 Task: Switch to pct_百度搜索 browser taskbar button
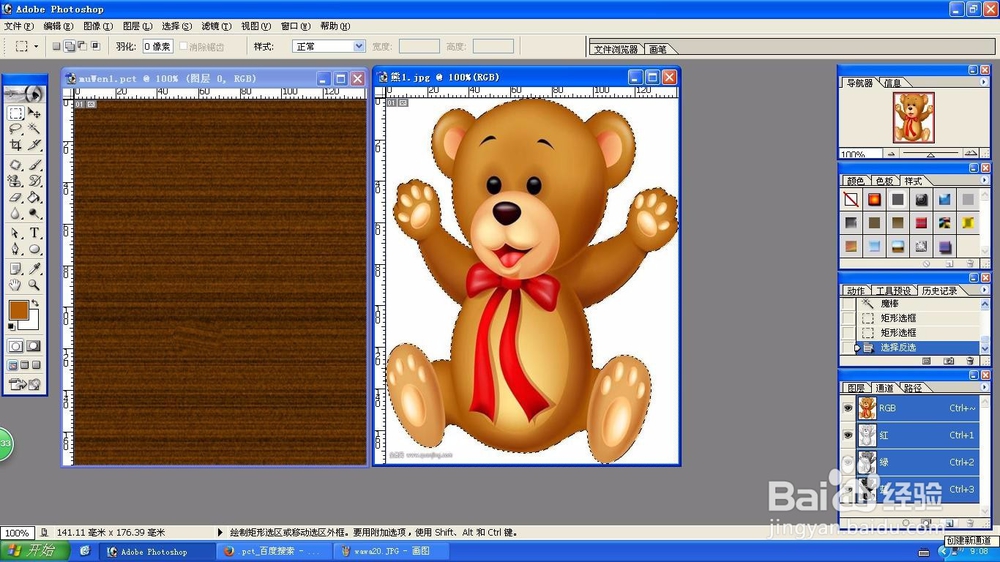272,551
